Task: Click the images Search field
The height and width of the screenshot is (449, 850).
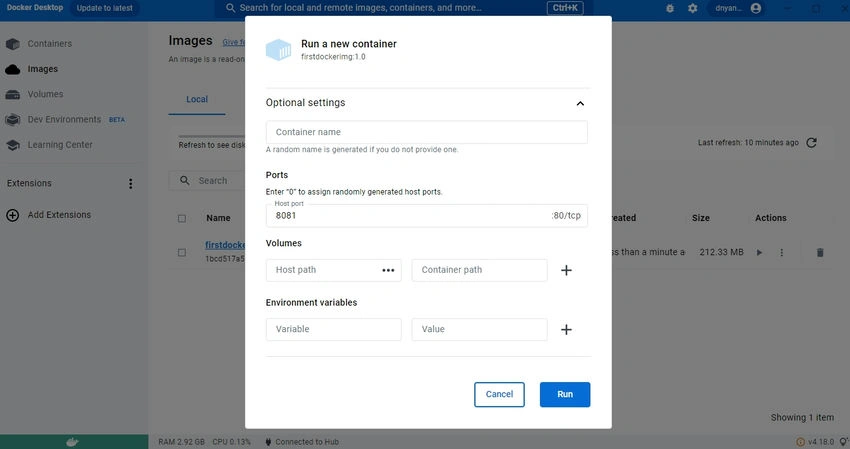Action: pyautogui.click(x=212, y=181)
